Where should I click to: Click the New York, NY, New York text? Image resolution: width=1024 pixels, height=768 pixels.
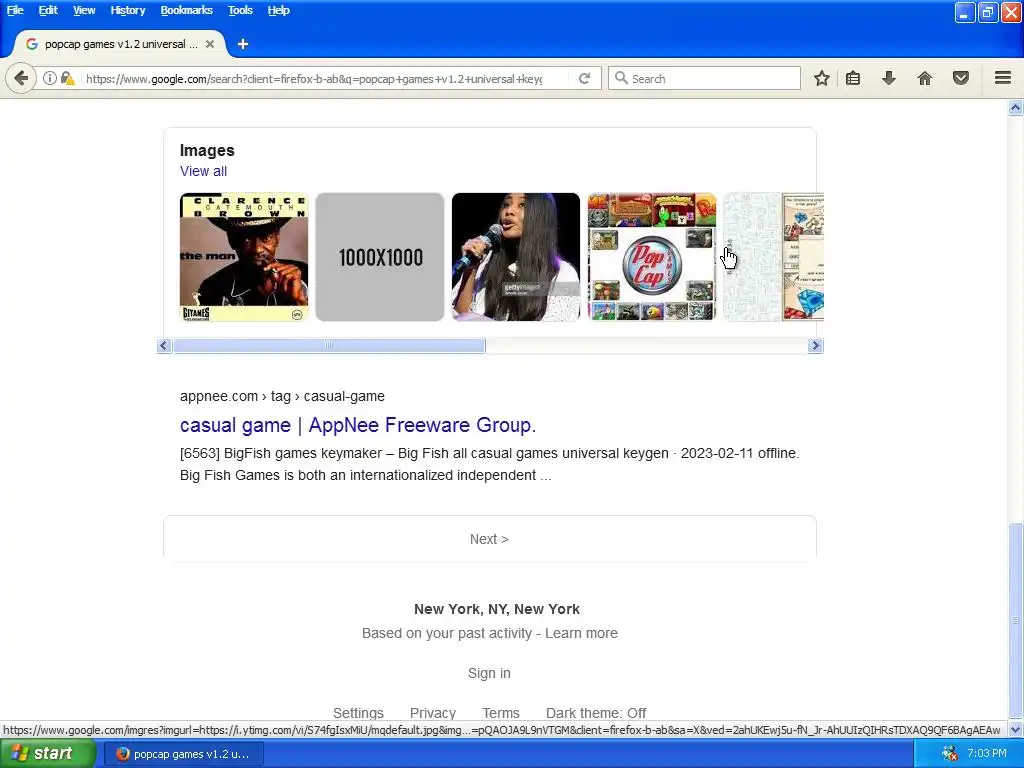click(x=496, y=609)
